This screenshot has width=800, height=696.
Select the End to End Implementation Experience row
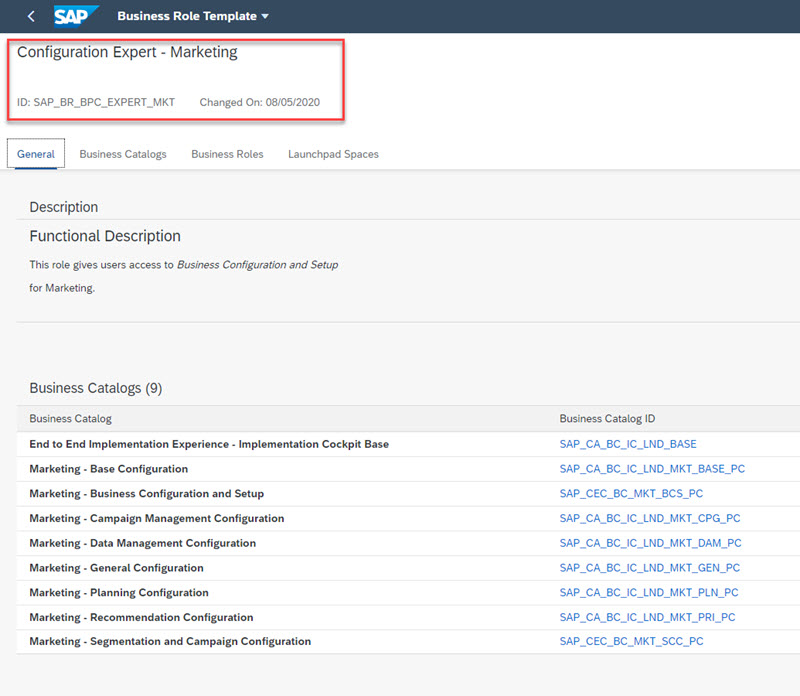[x=408, y=444]
